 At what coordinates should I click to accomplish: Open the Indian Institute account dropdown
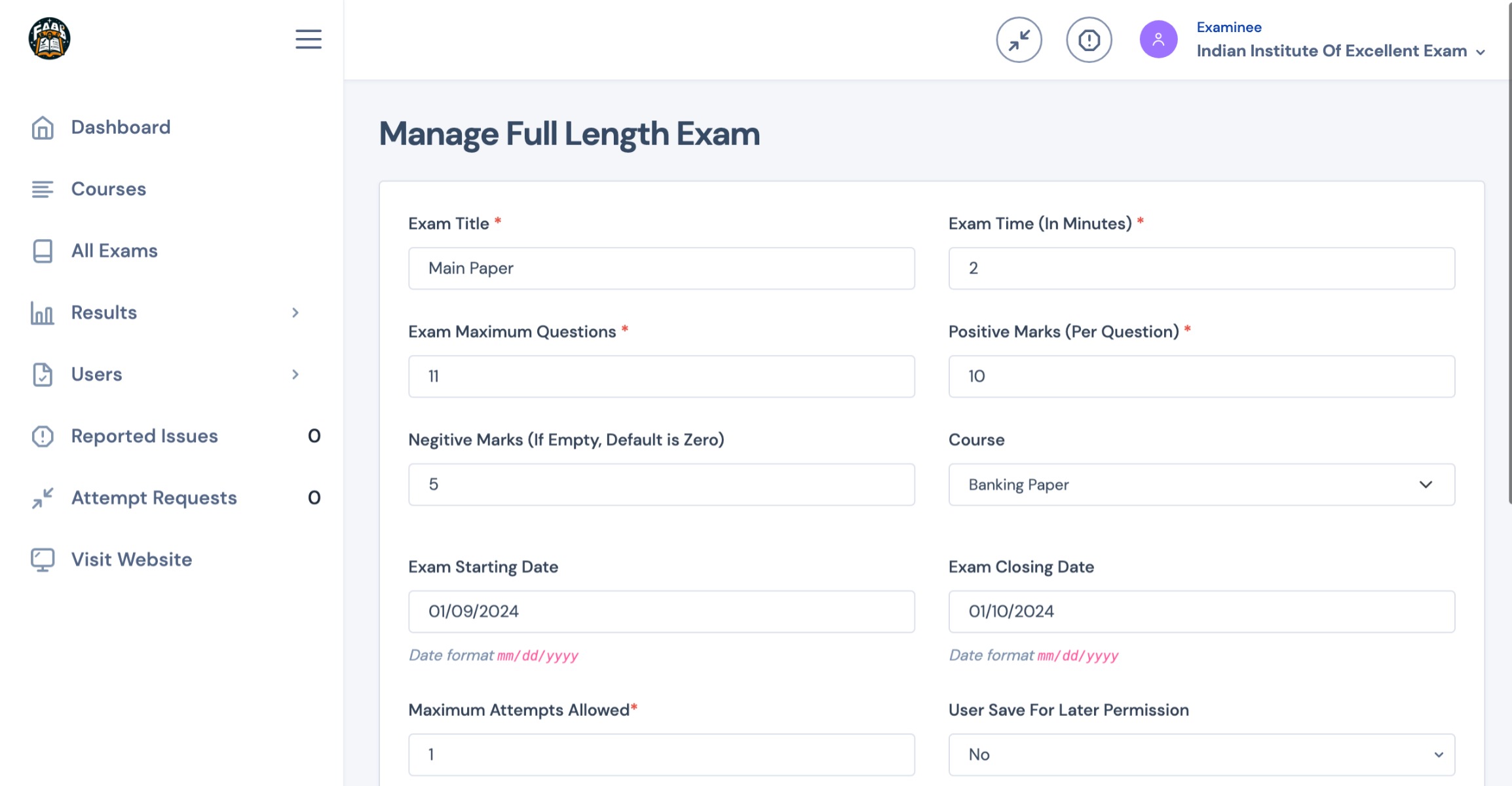tap(1340, 51)
